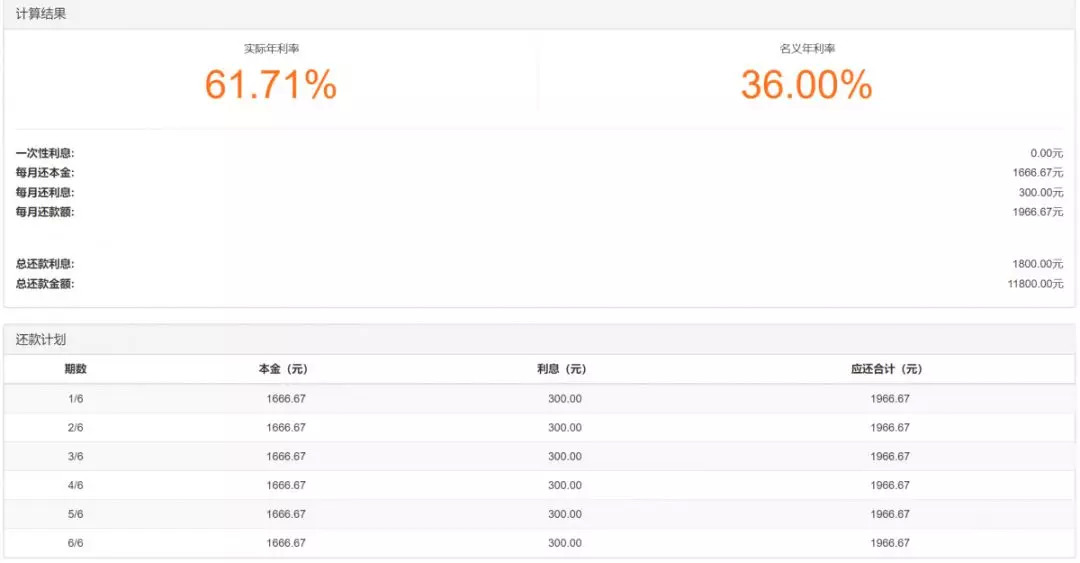Click the 11800.00元 total repayment value
Viewport: 1080px width, 563px height.
click(1035, 283)
